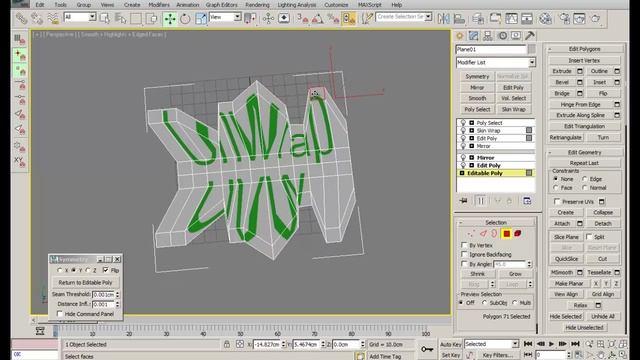640x360 pixels.
Task: Select Polygon sub-object level icon
Action: 507,233
